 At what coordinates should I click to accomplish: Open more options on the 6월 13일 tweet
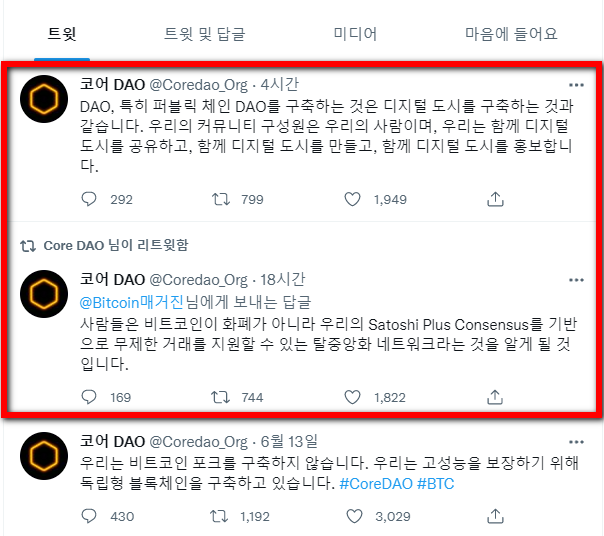pos(576,442)
